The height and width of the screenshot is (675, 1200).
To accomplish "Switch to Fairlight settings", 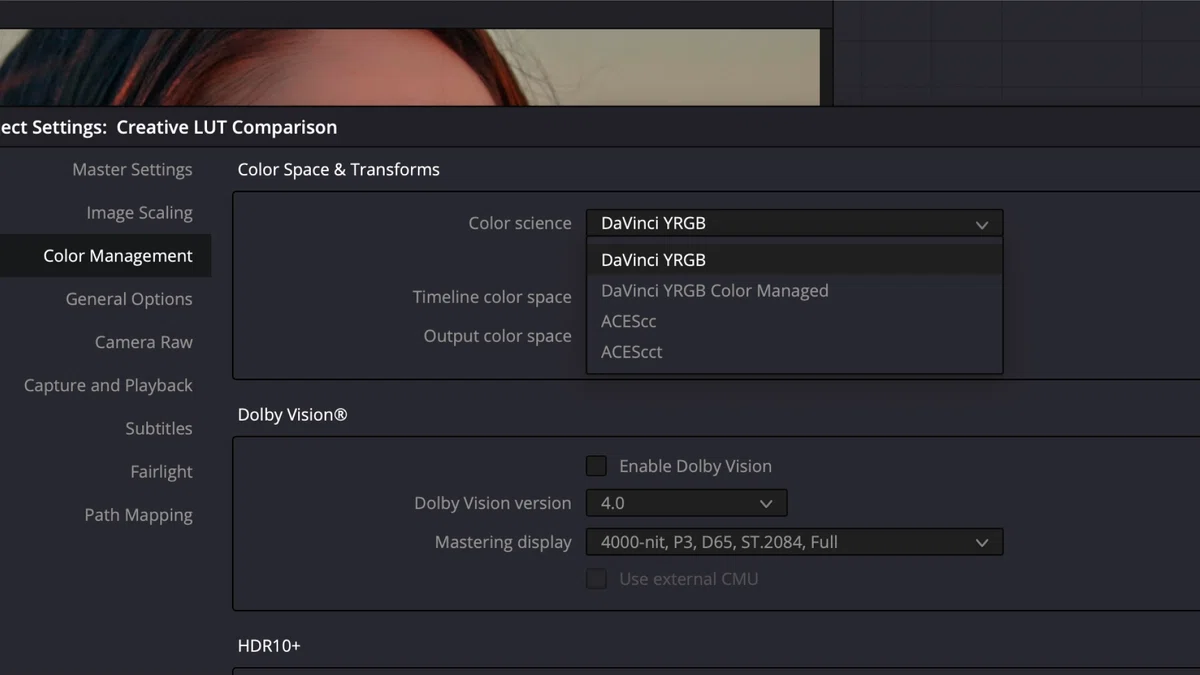I will (x=161, y=472).
